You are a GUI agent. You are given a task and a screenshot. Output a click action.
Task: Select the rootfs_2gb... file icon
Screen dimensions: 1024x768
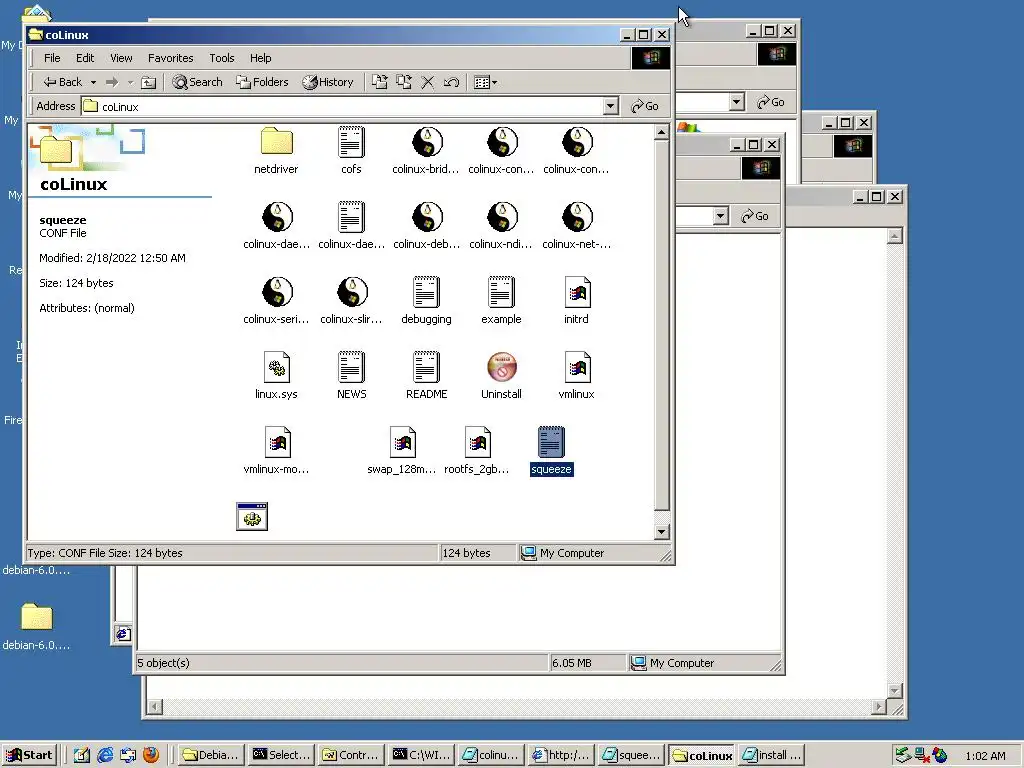tap(477, 443)
